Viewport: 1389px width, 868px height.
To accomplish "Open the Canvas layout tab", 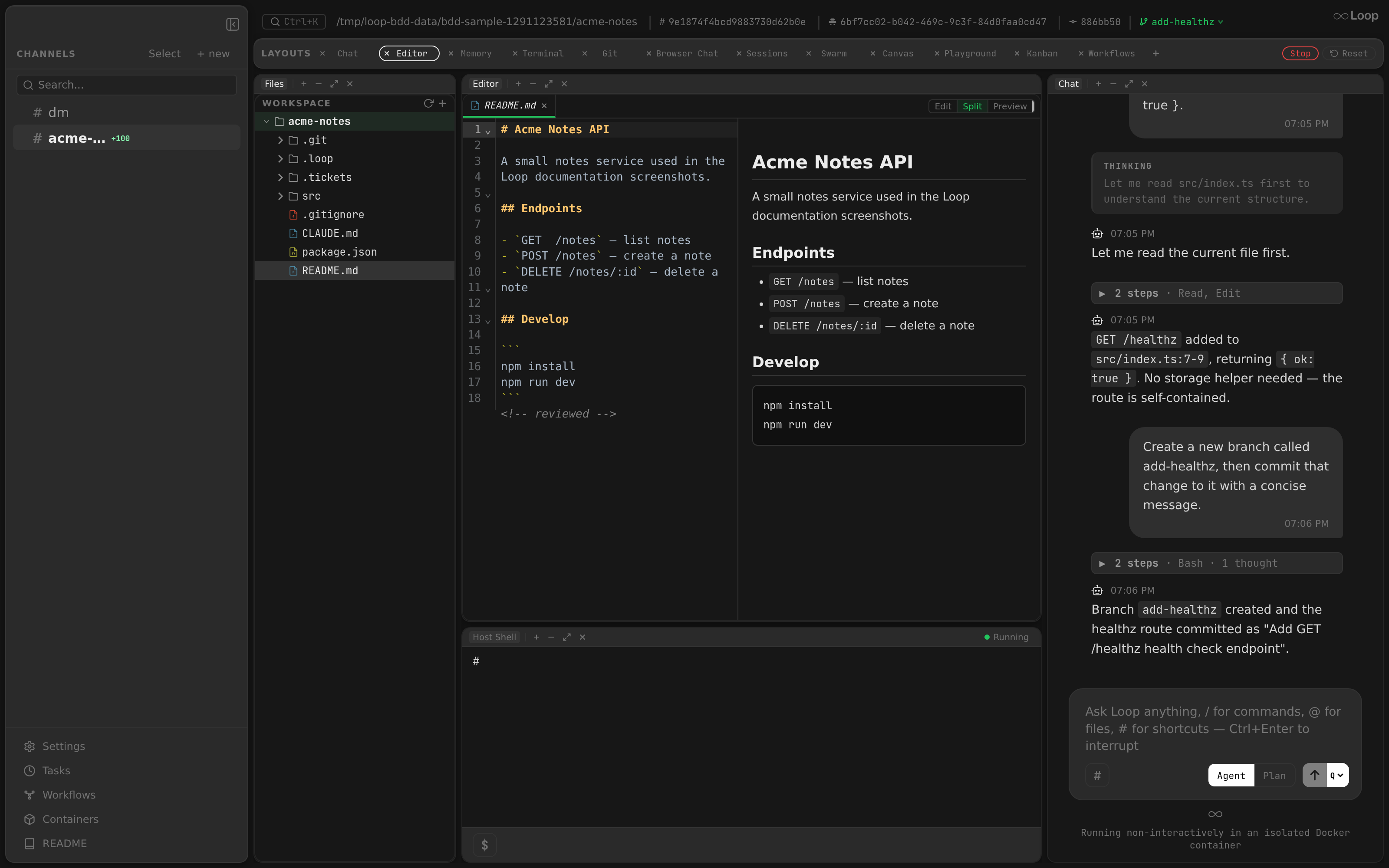I will (898, 53).
